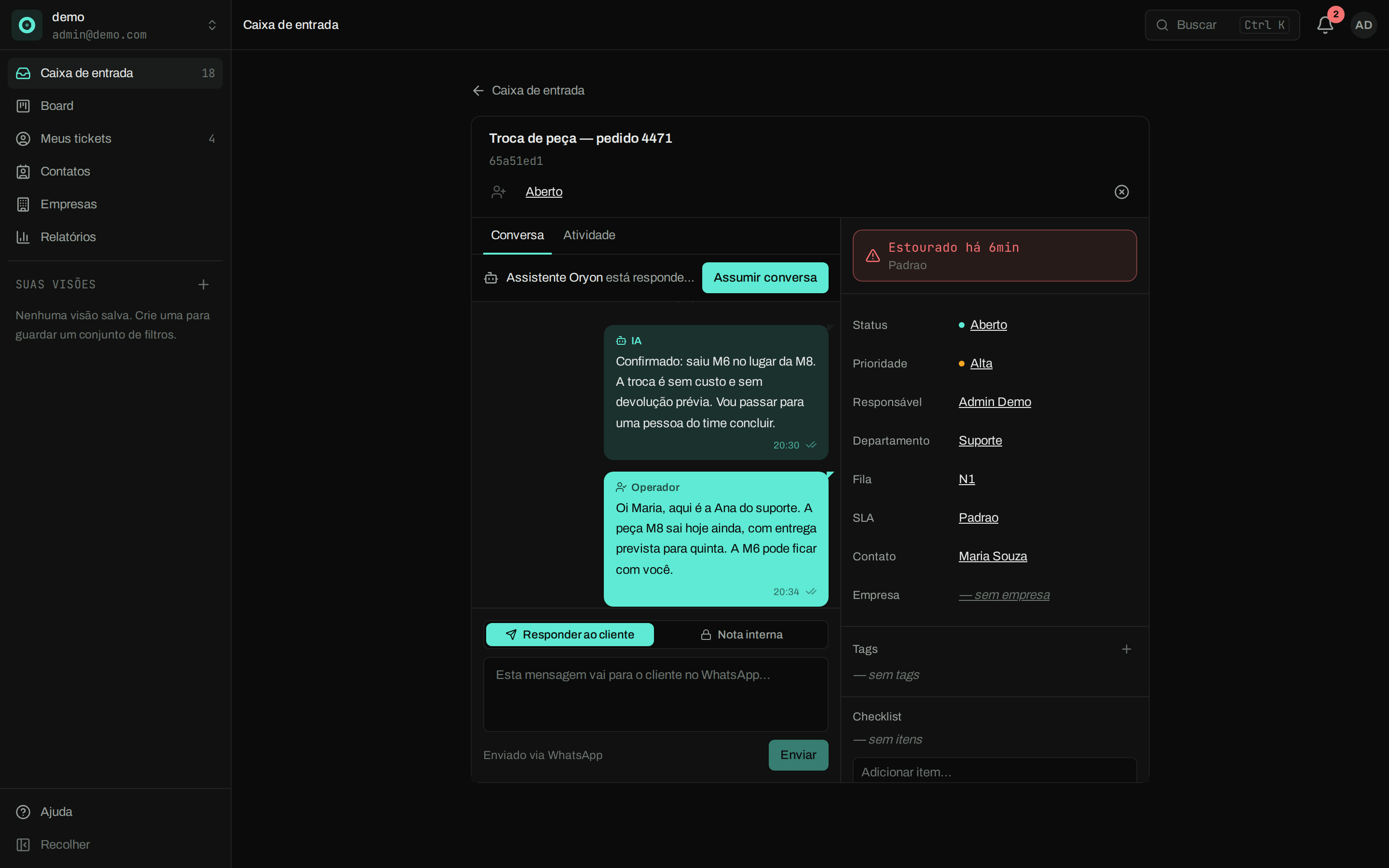1389x868 pixels.
Task: Change the SLA value Padrao
Action: [x=978, y=517]
